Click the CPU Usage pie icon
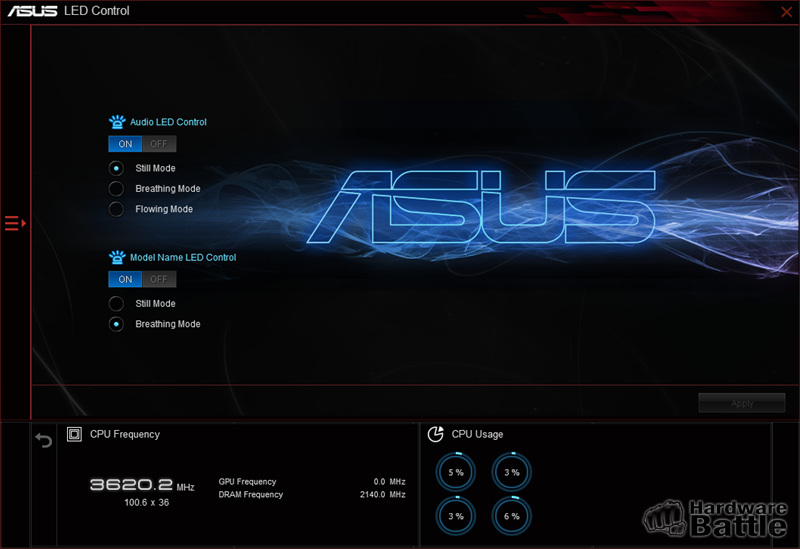The width and height of the screenshot is (800, 549). point(435,434)
